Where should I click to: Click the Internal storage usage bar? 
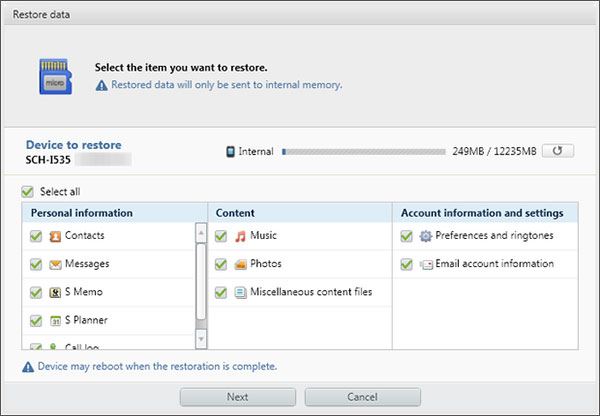click(364, 152)
